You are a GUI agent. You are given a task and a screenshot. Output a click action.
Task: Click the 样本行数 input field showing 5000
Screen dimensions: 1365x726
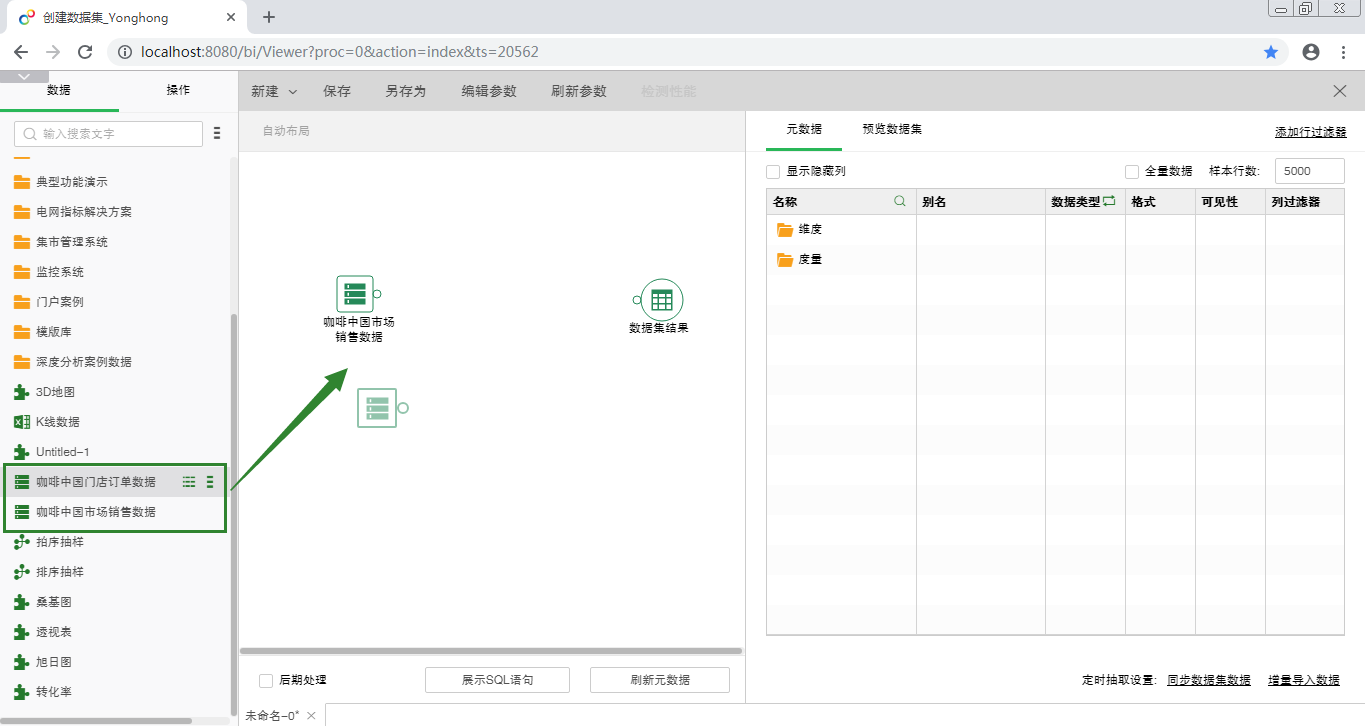coord(1308,170)
